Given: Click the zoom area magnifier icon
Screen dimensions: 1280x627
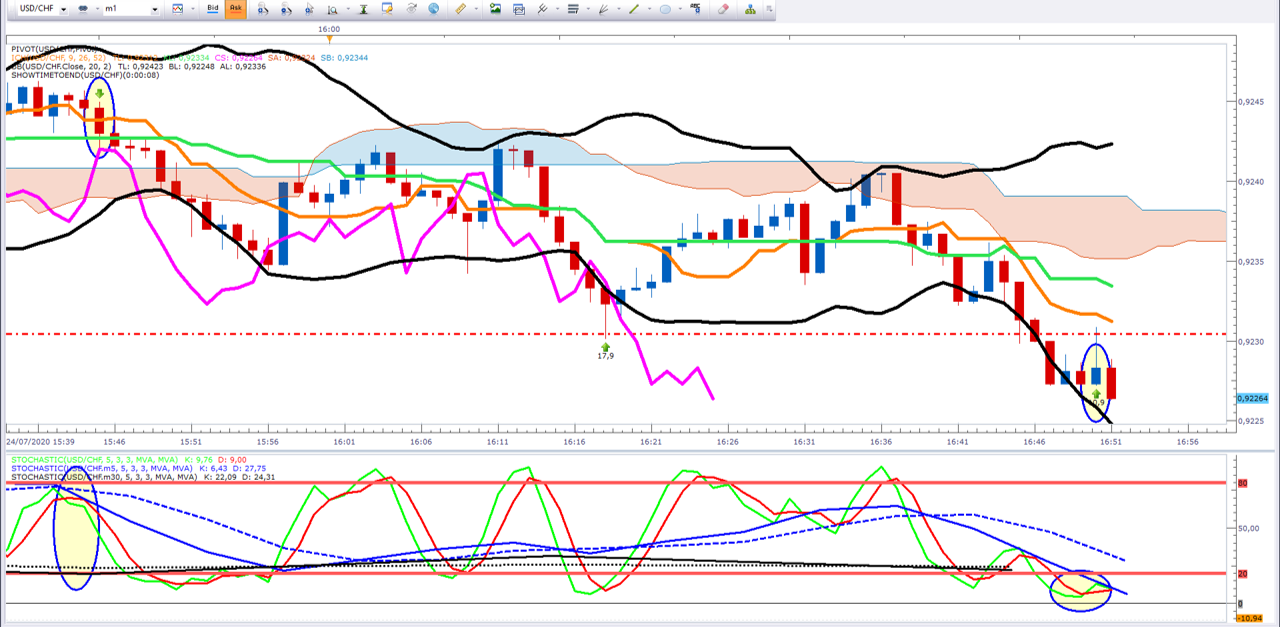Looking at the screenshot, I should click(x=333, y=9).
